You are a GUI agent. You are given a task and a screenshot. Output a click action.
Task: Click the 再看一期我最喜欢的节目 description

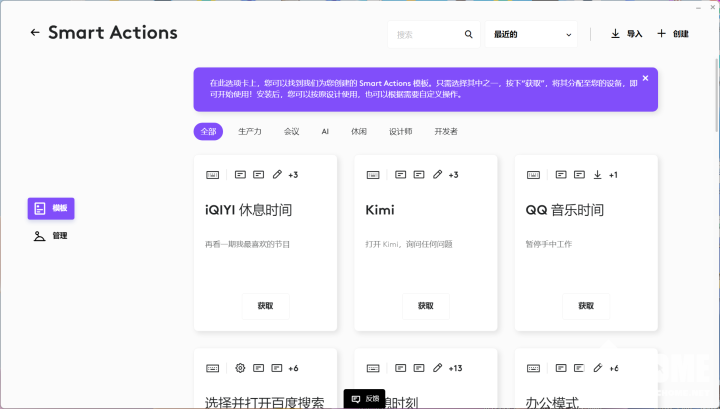[x=248, y=244]
